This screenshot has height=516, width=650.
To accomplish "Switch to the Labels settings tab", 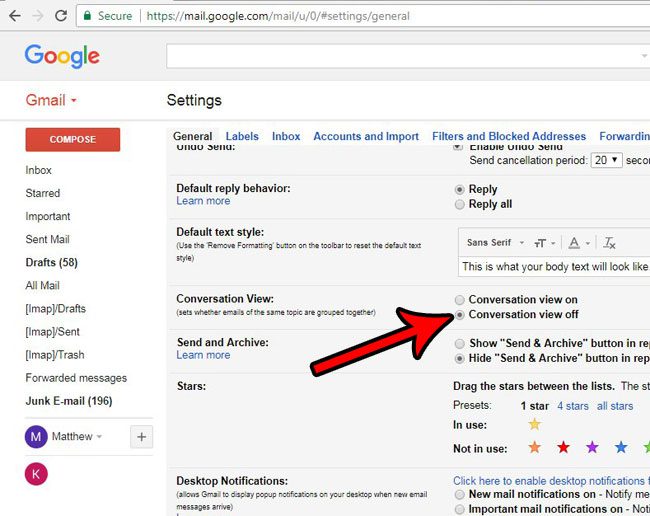I will [242, 137].
